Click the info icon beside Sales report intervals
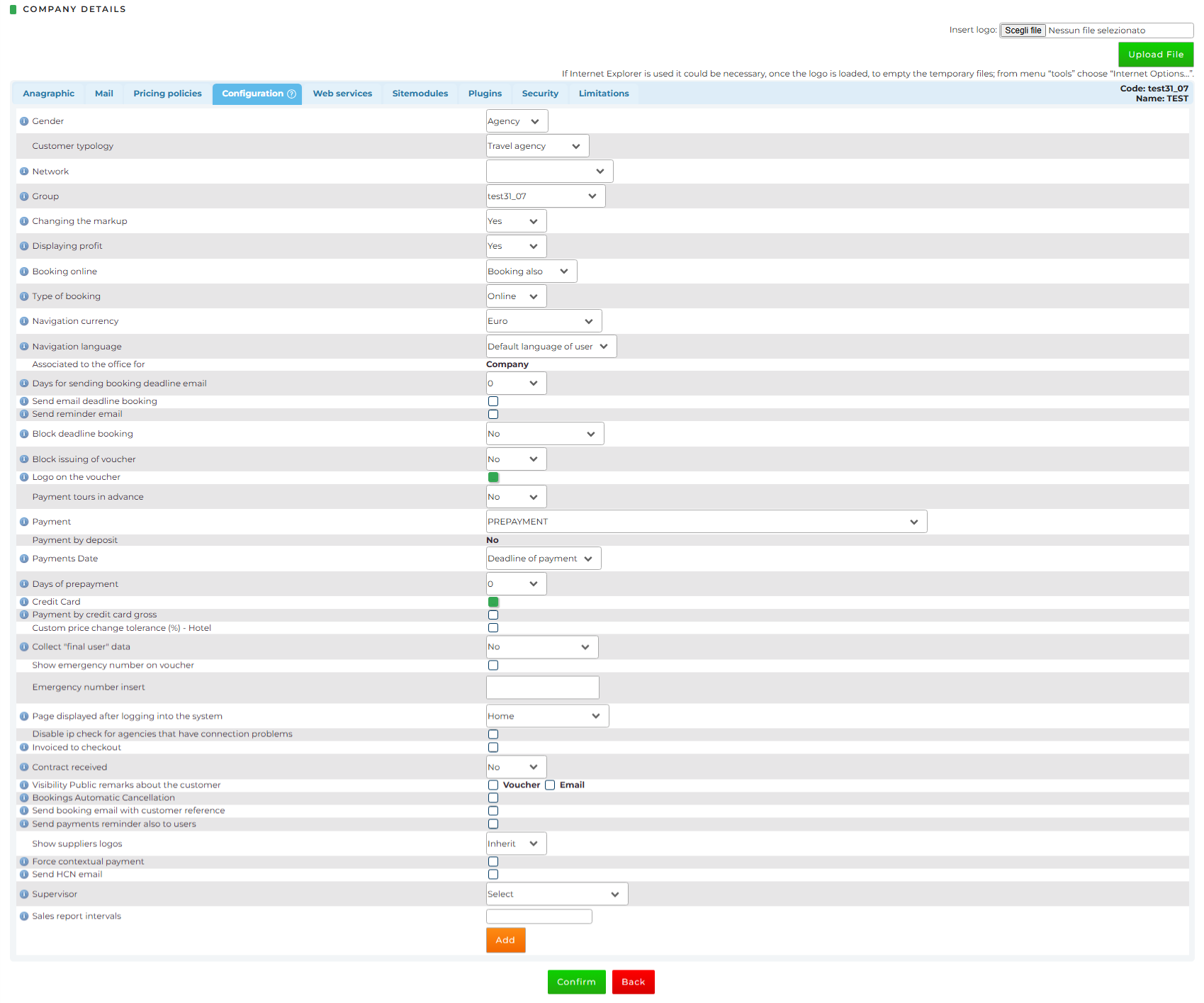Viewport: 1204px width, 1003px height. click(x=24, y=917)
